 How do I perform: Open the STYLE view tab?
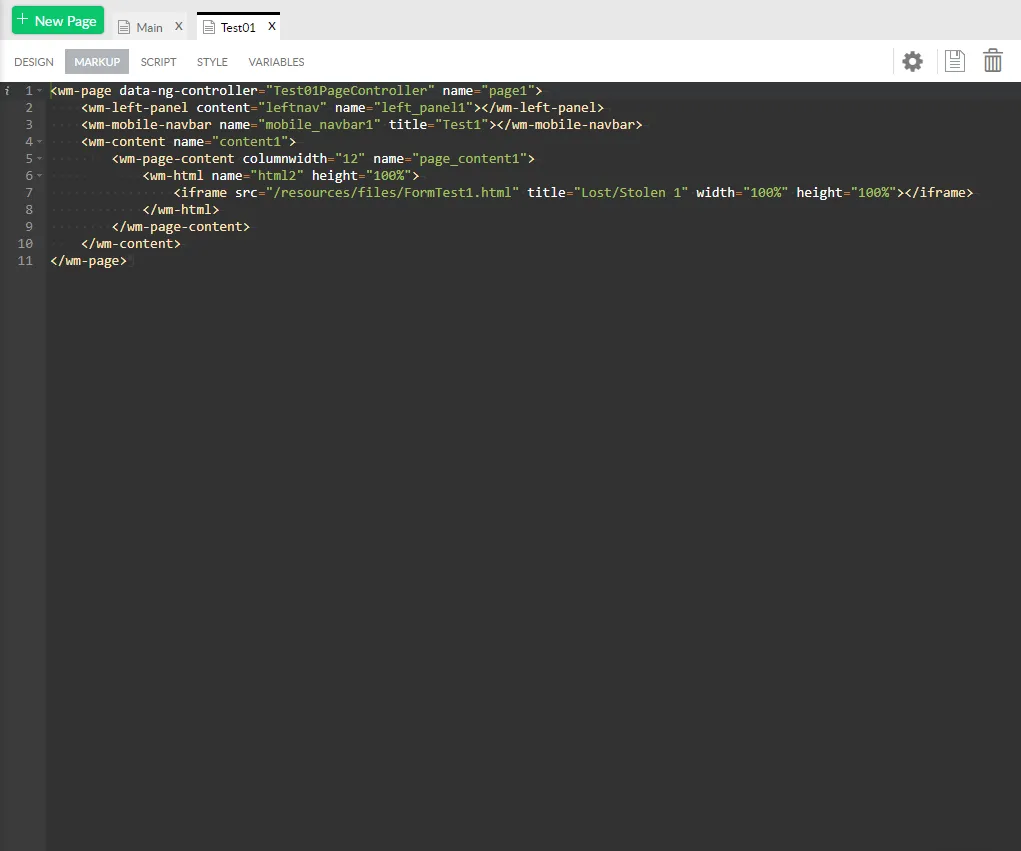pos(212,62)
